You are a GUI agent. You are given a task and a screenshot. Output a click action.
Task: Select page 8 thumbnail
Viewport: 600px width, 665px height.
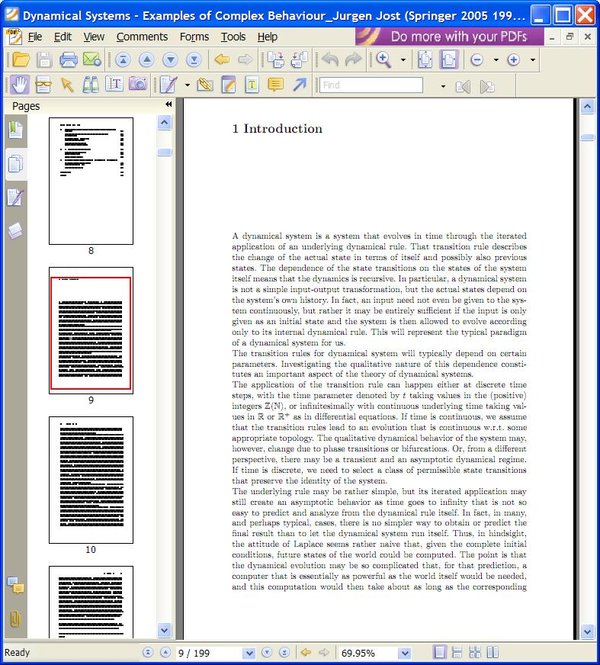(x=91, y=181)
